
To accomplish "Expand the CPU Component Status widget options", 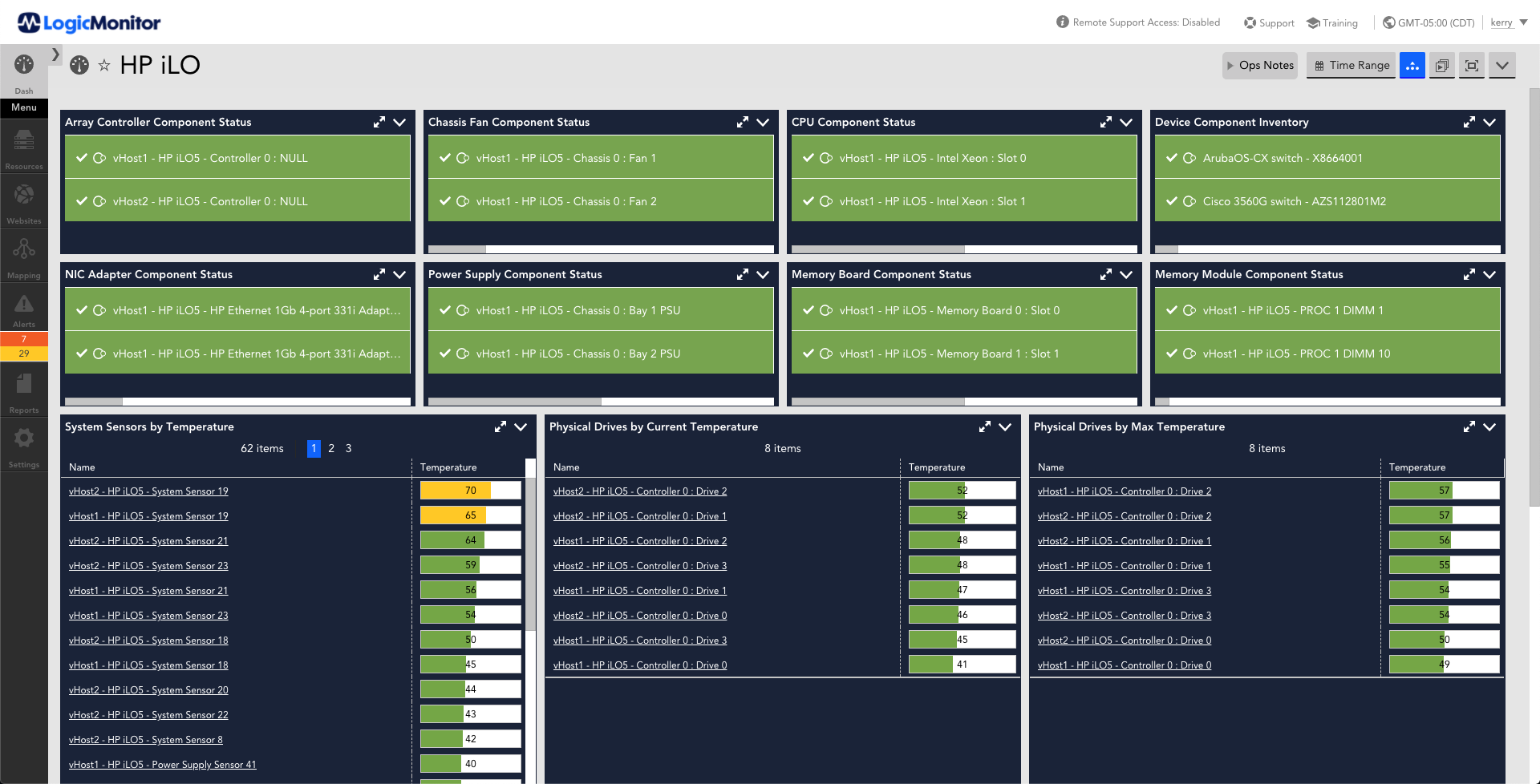I will coord(1125,122).
